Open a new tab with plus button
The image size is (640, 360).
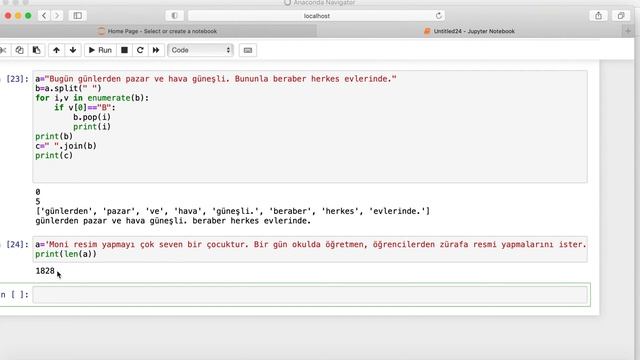628,31
